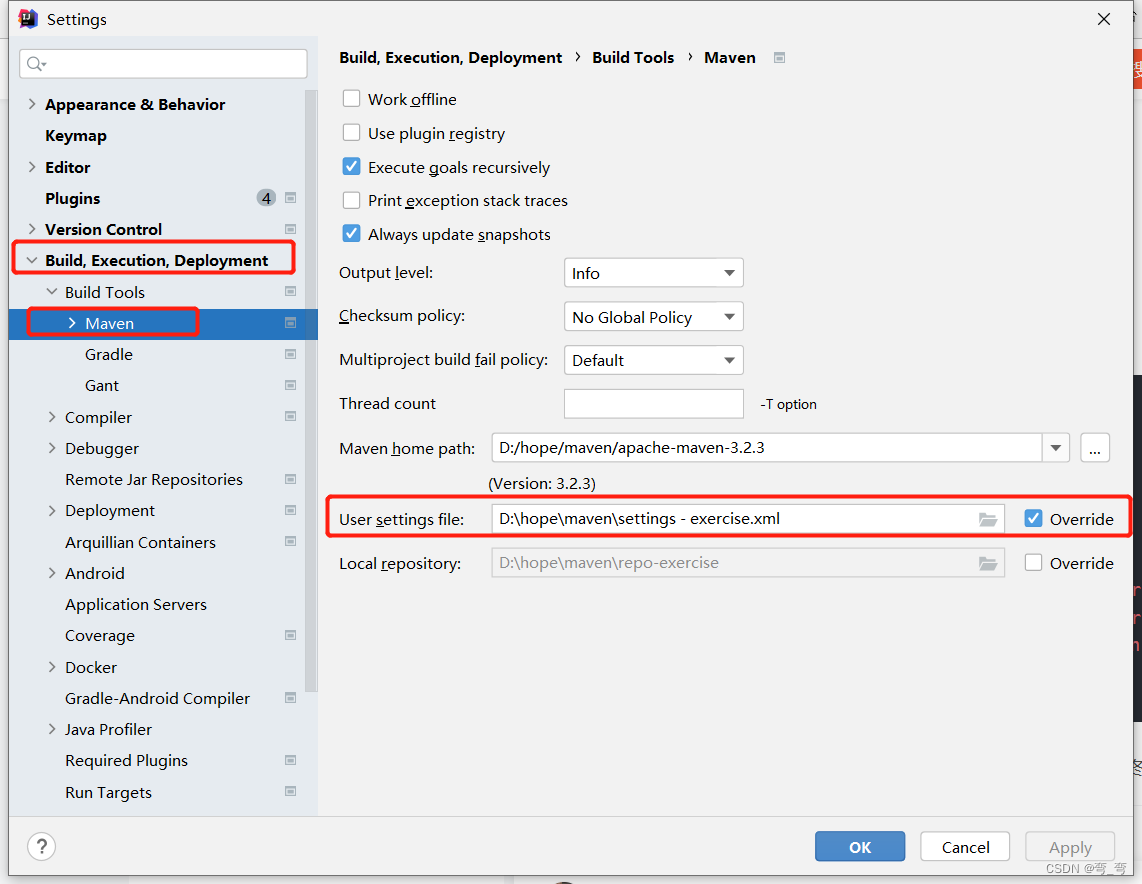Expand the Android node

[52, 573]
